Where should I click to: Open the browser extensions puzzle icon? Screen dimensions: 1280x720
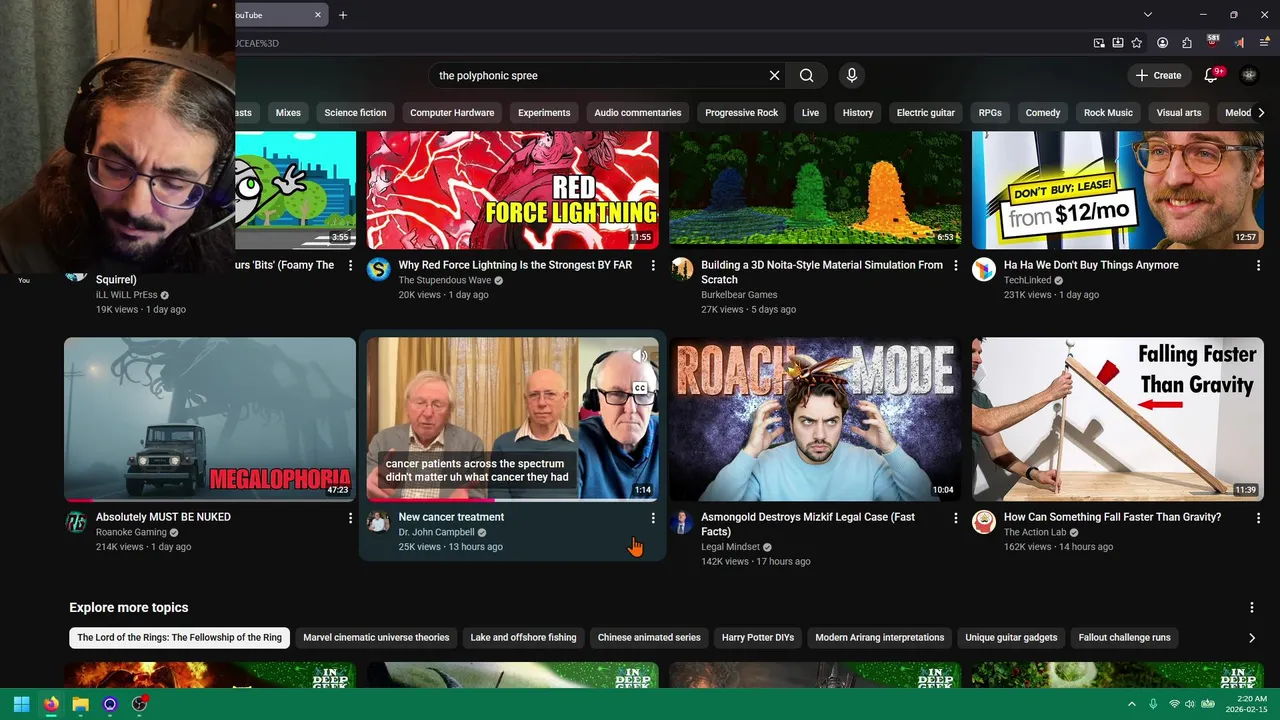1187,43
